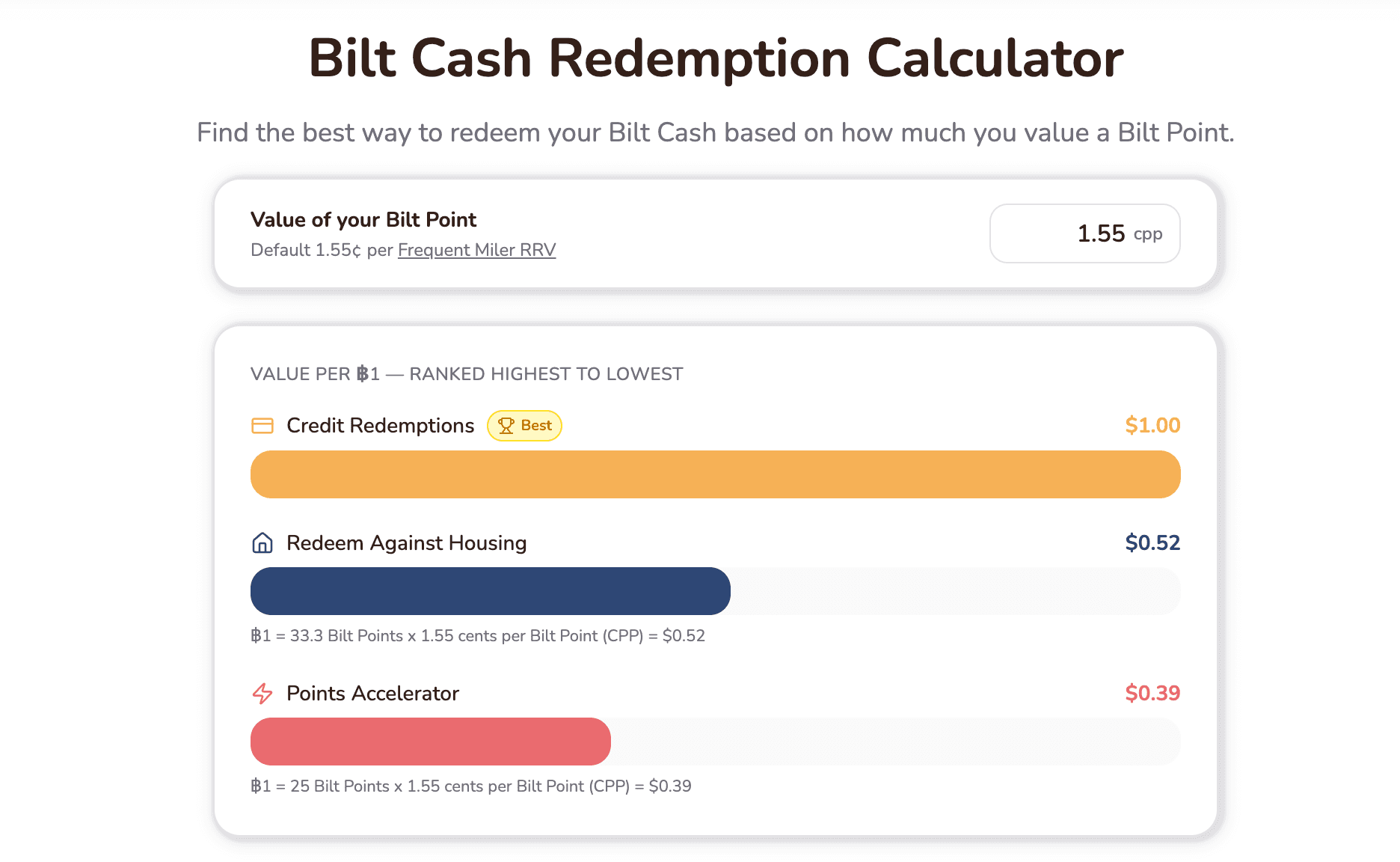Screen dimensions: 1400x862
Task: Click the orange Credit Redemptions bar
Action: 715,474
